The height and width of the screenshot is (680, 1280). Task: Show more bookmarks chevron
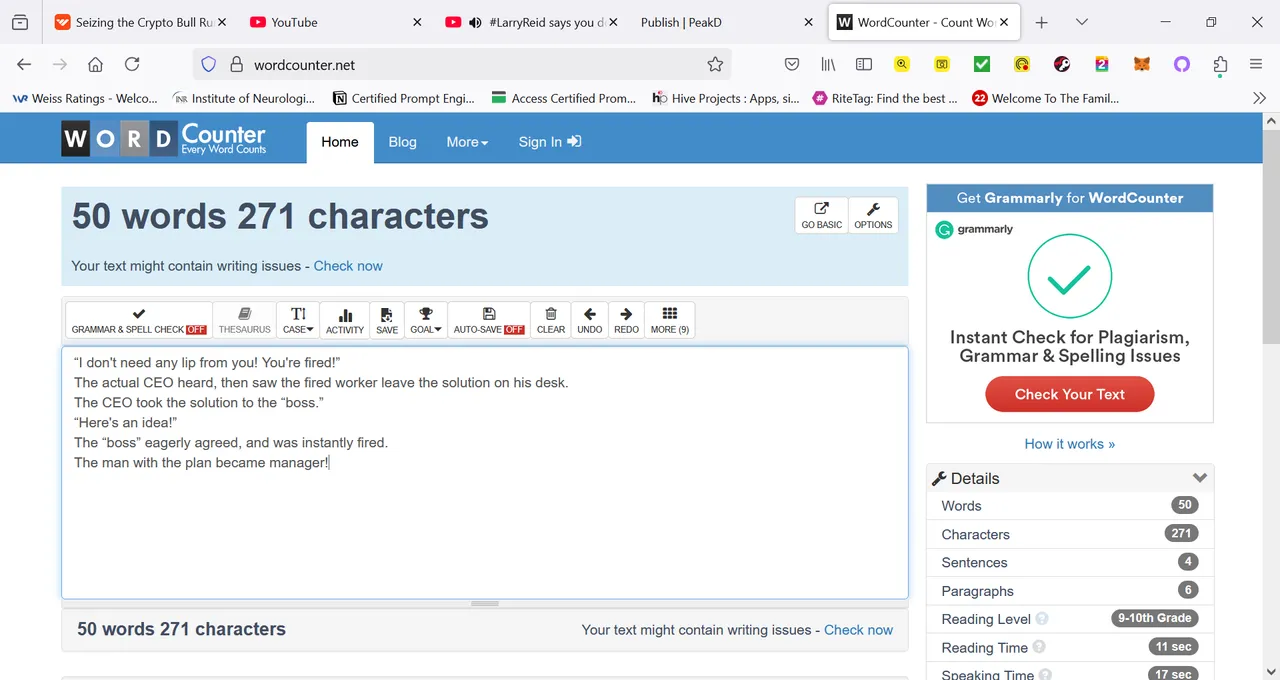(x=1259, y=98)
